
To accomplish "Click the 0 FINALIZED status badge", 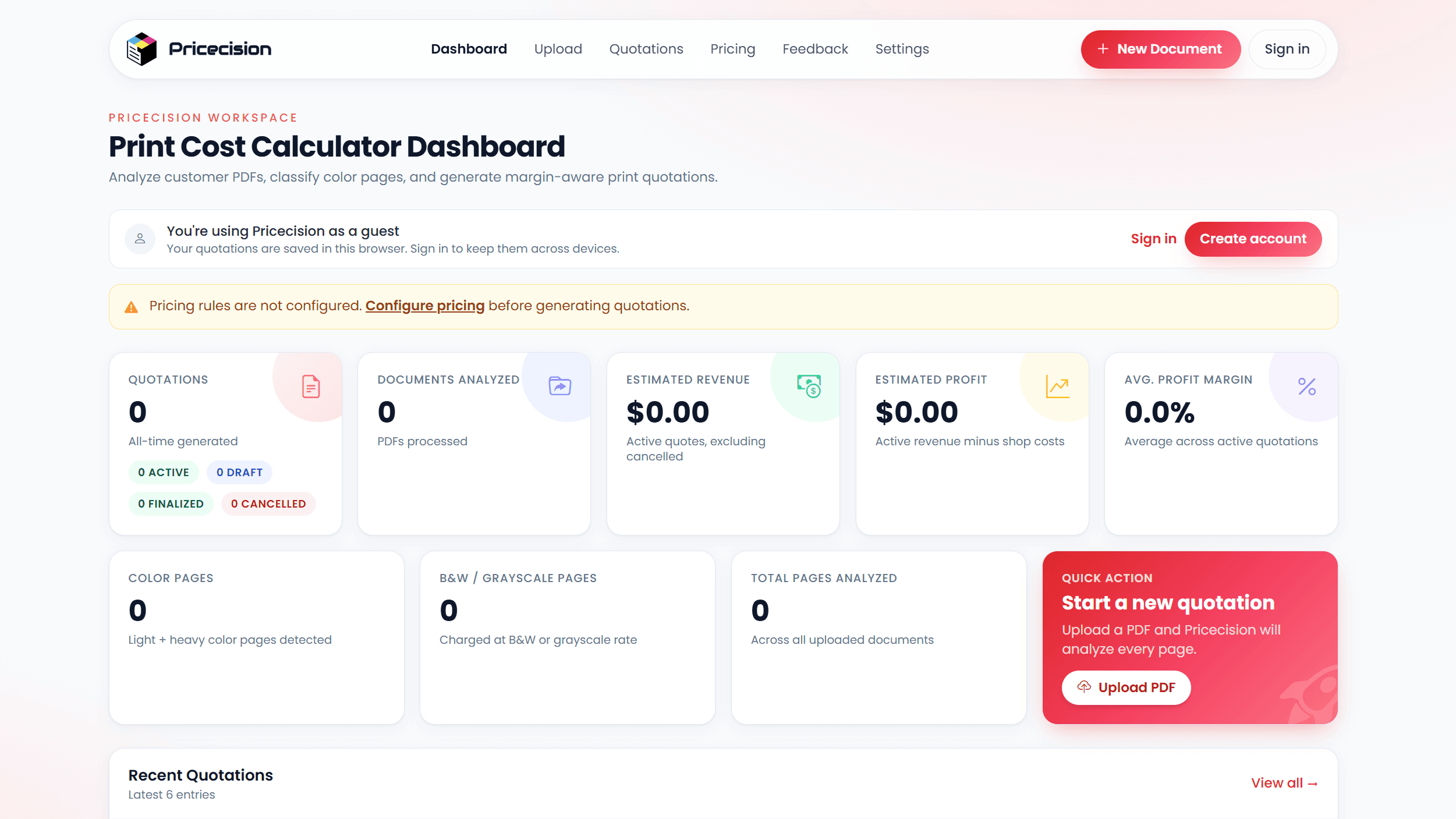I will click(x=171, y=504).
